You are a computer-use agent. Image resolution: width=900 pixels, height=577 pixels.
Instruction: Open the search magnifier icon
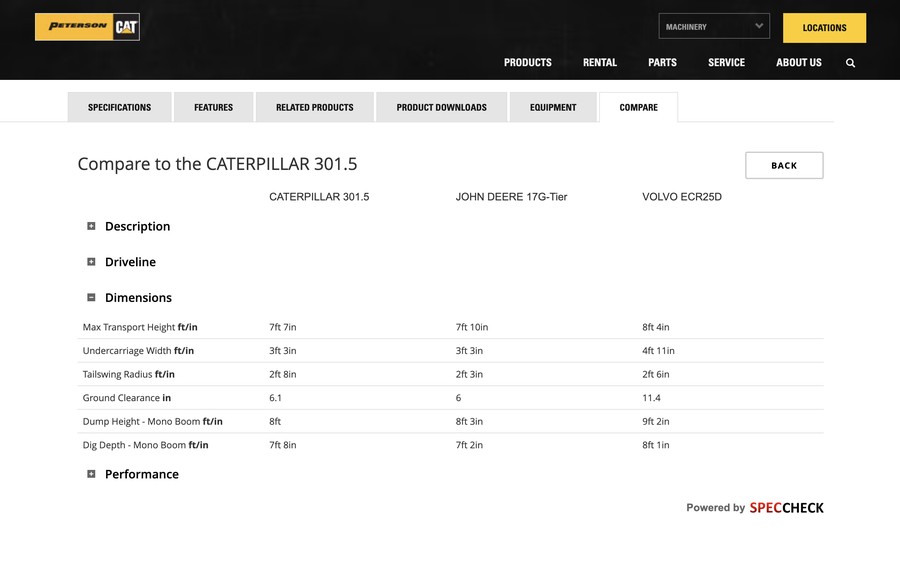(850, 63)
